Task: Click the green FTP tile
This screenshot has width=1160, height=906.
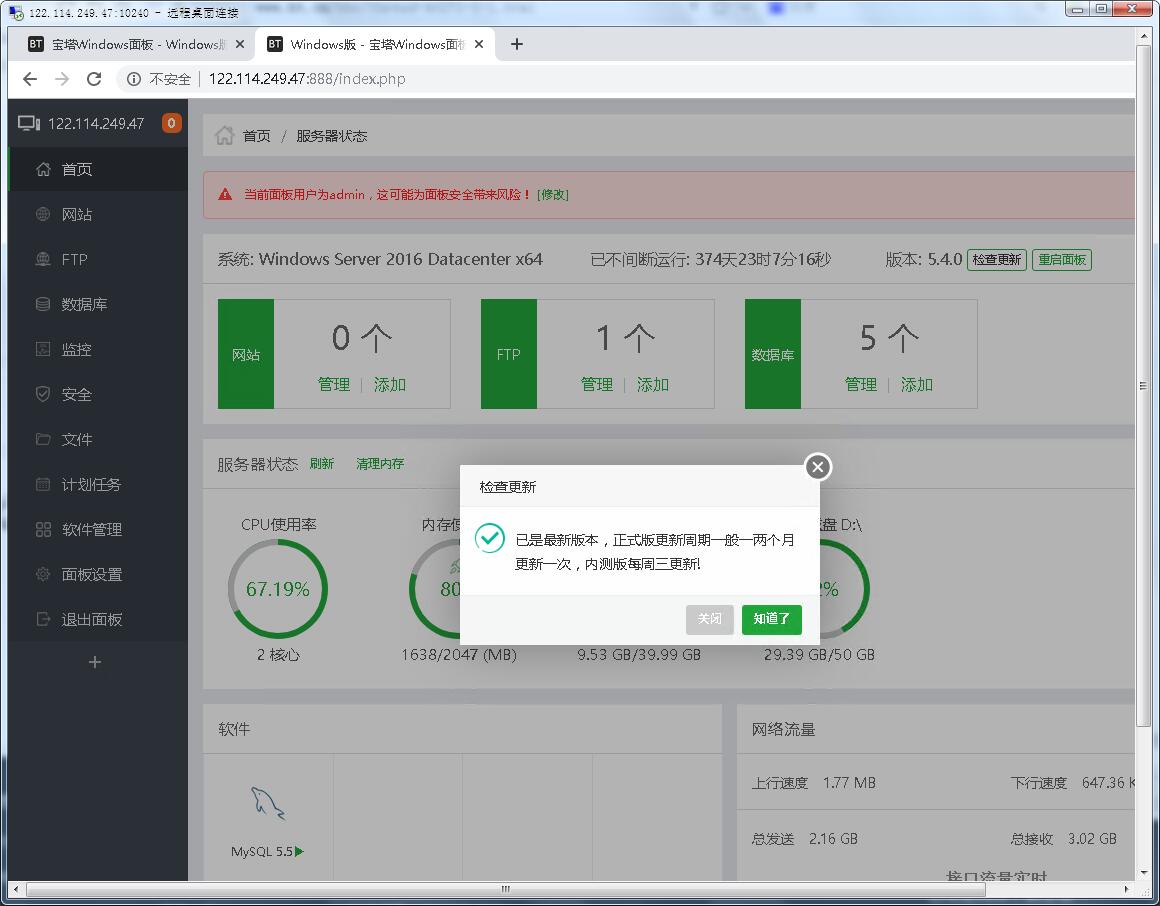Action: coord(509,354)
